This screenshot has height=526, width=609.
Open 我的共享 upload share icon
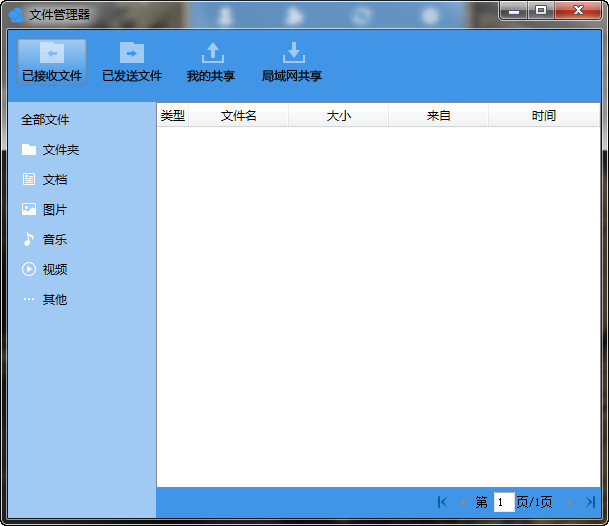click(x=212, y=53)
